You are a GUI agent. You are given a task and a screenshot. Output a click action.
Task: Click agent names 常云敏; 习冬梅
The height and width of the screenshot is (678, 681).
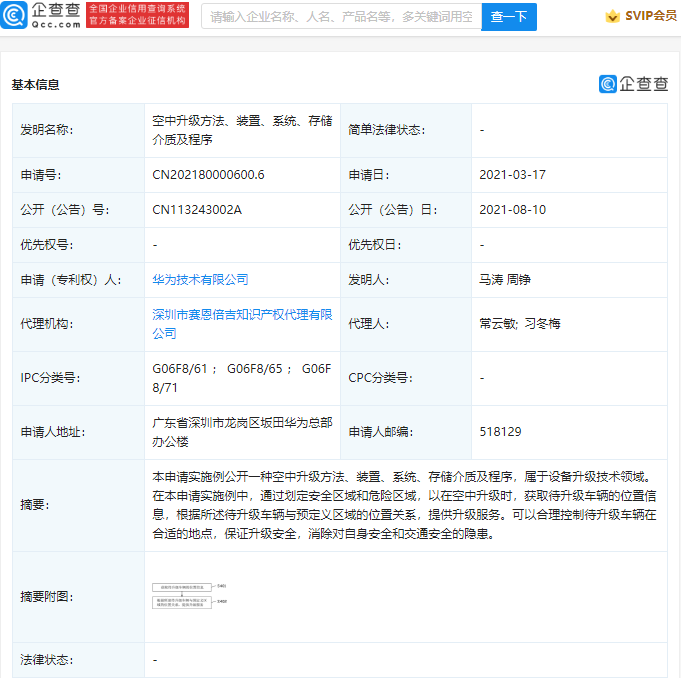pos(519,324)
